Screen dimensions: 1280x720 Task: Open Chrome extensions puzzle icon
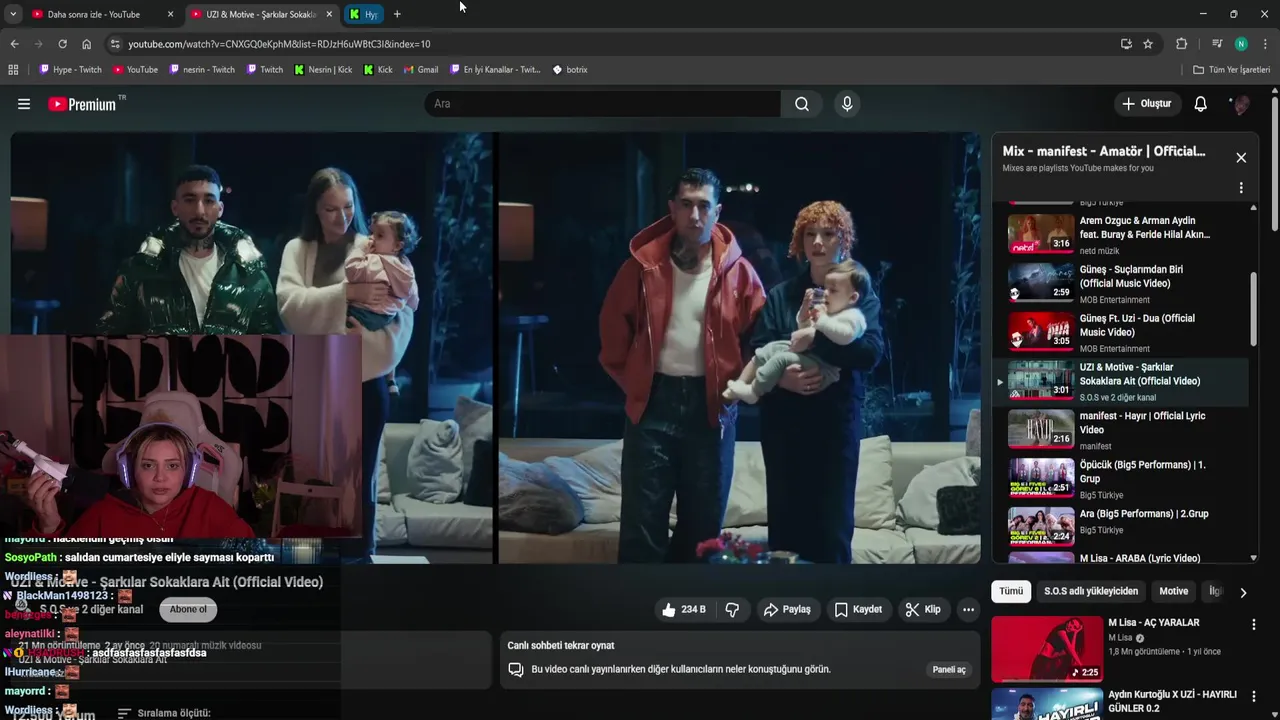tap(1181, 44)
